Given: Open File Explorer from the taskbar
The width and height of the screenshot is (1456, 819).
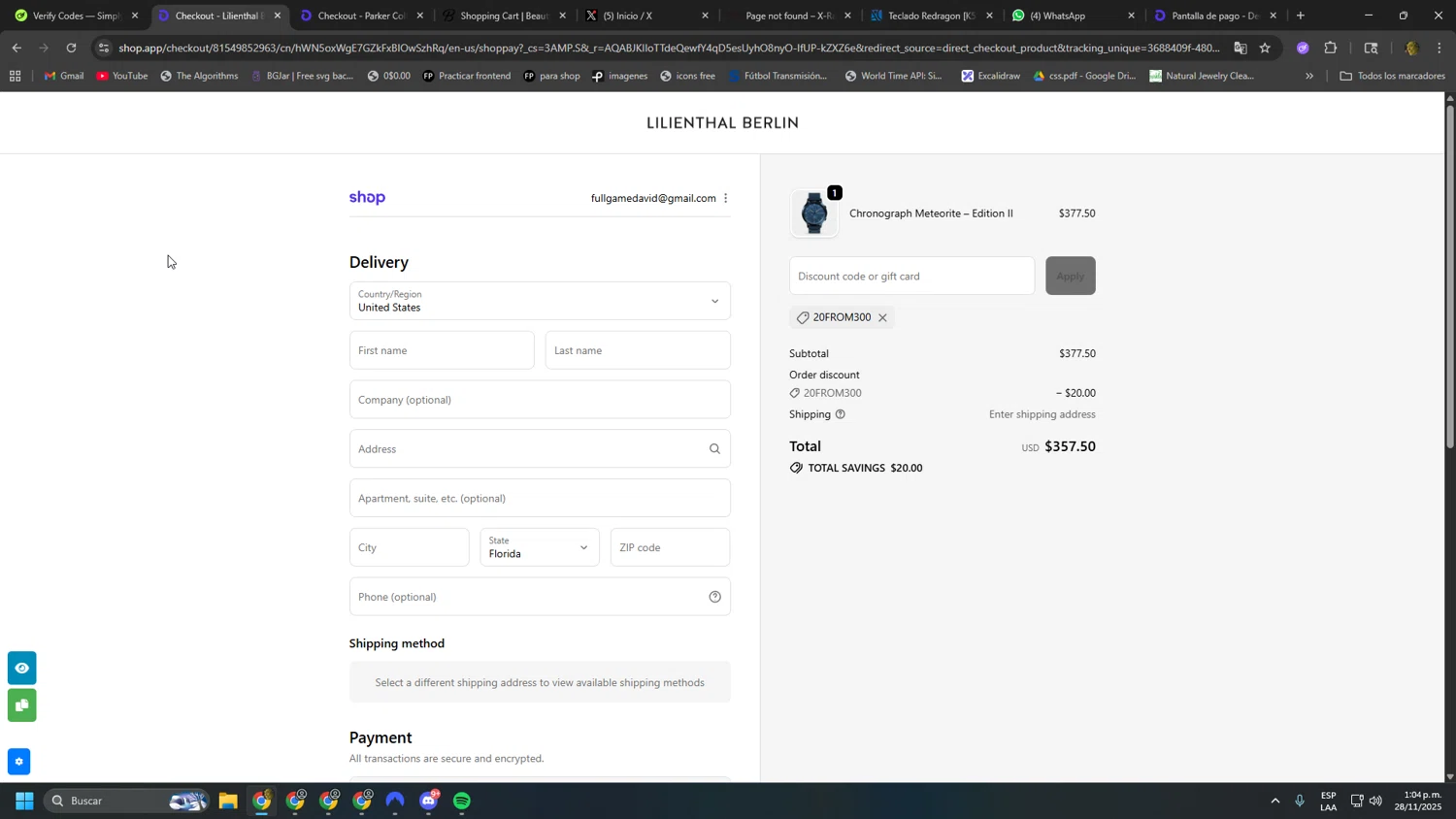Looking at the screenshot, I should 228,801.
